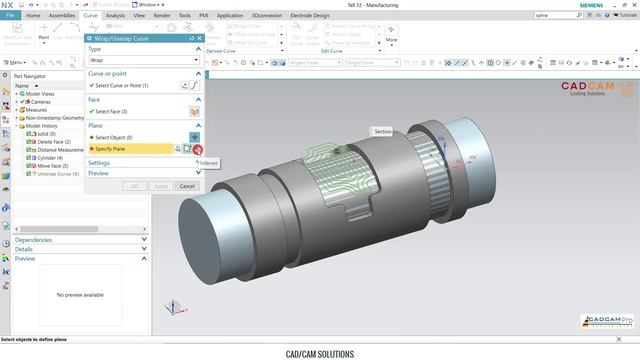Open the File menu
Viewport: 640px width, 360px height.
tap(11, 15)
